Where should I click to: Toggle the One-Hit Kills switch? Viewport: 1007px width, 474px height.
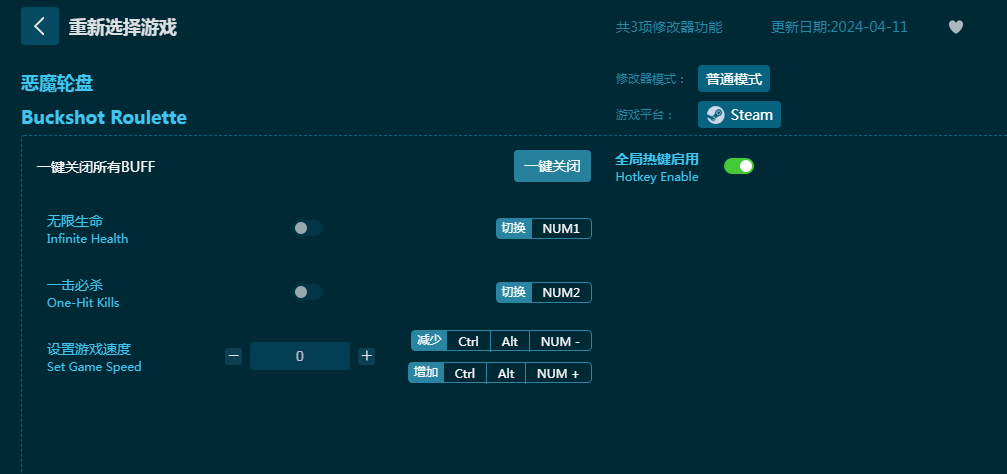[x=308, y=292]
